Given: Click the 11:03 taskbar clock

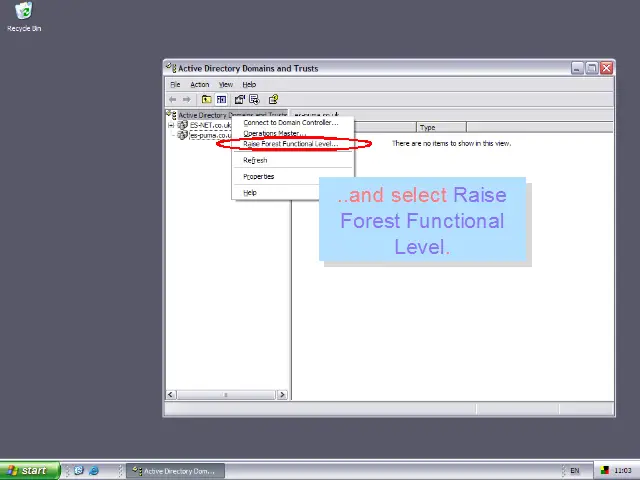Looking at the screenshot, I should (x=622, y=471).
